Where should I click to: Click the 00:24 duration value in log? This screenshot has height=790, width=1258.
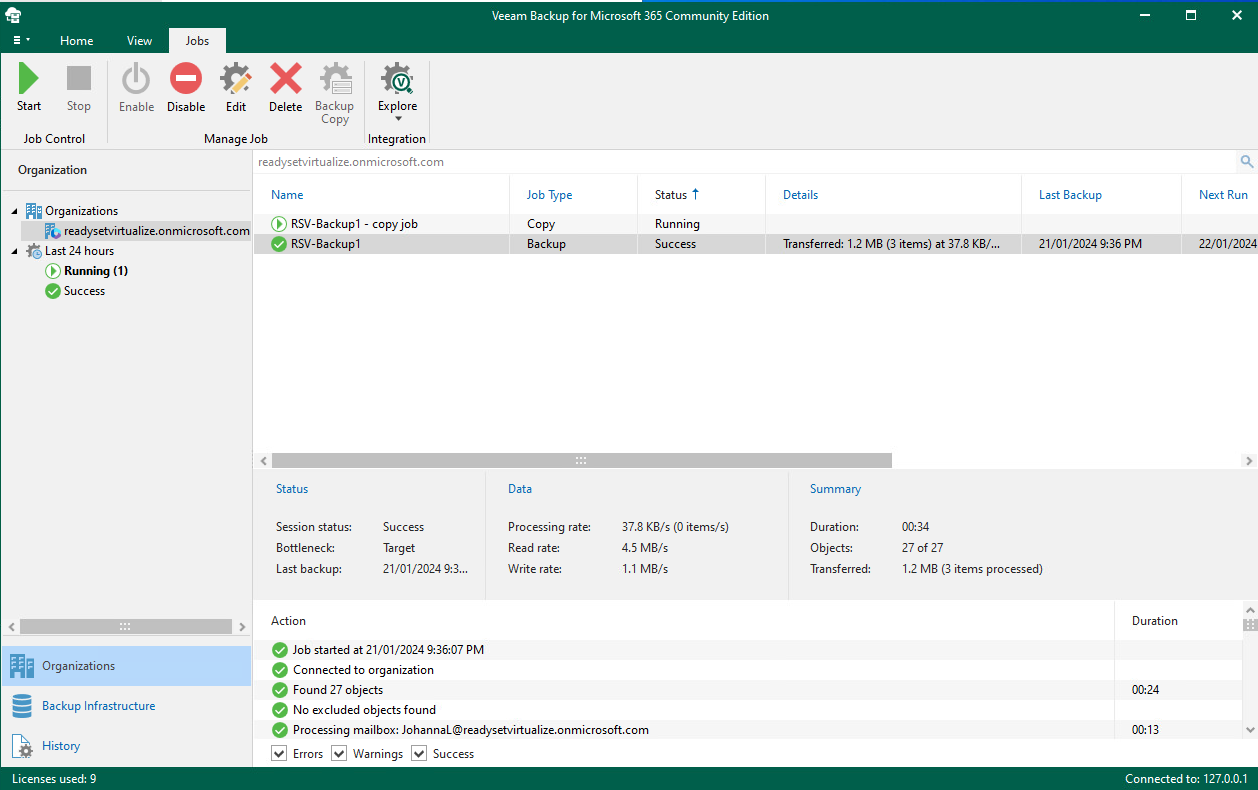click(x=1145, y=690)
